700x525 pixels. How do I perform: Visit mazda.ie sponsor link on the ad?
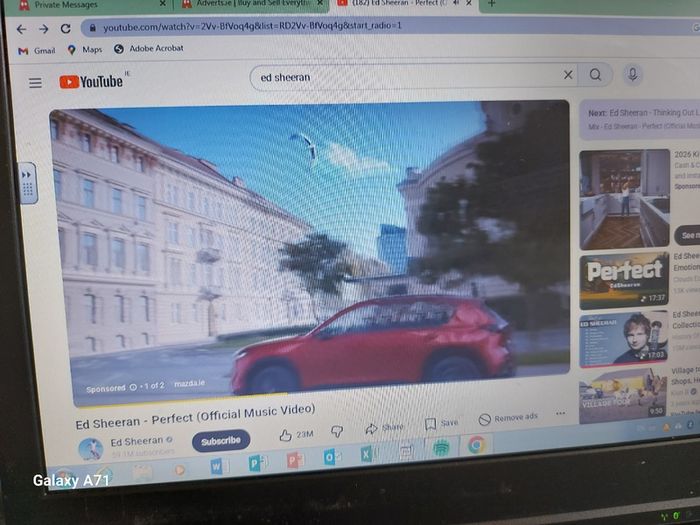coord(189,383)
